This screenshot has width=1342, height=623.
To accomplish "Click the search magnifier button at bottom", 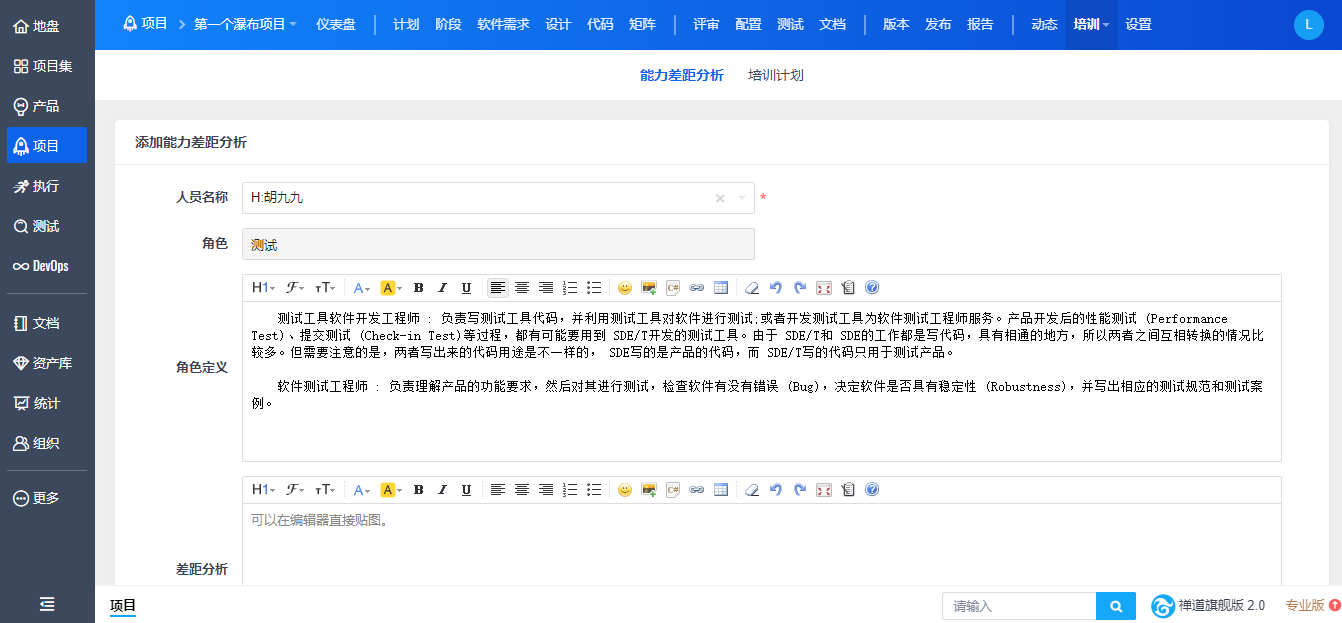I will point(1116,606).
